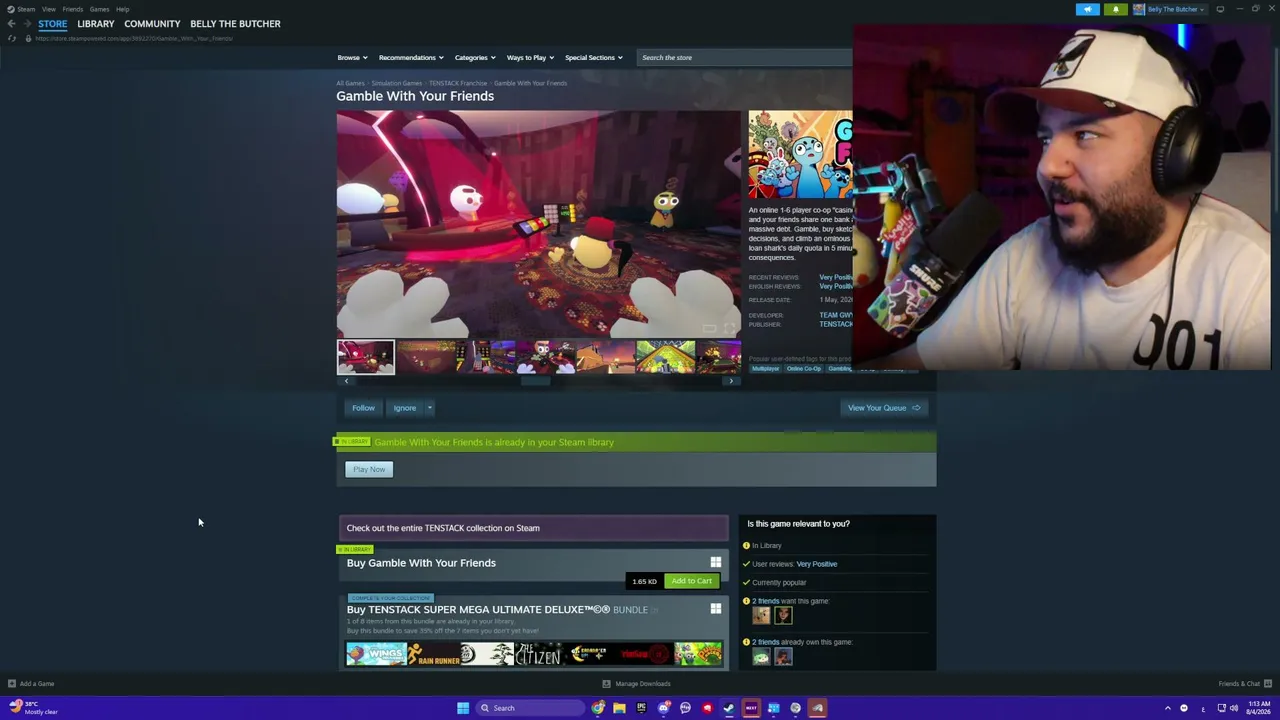The image size is (1280, 720).
Task: Click the Add a Game plus icon
Action: coord(12,684)
